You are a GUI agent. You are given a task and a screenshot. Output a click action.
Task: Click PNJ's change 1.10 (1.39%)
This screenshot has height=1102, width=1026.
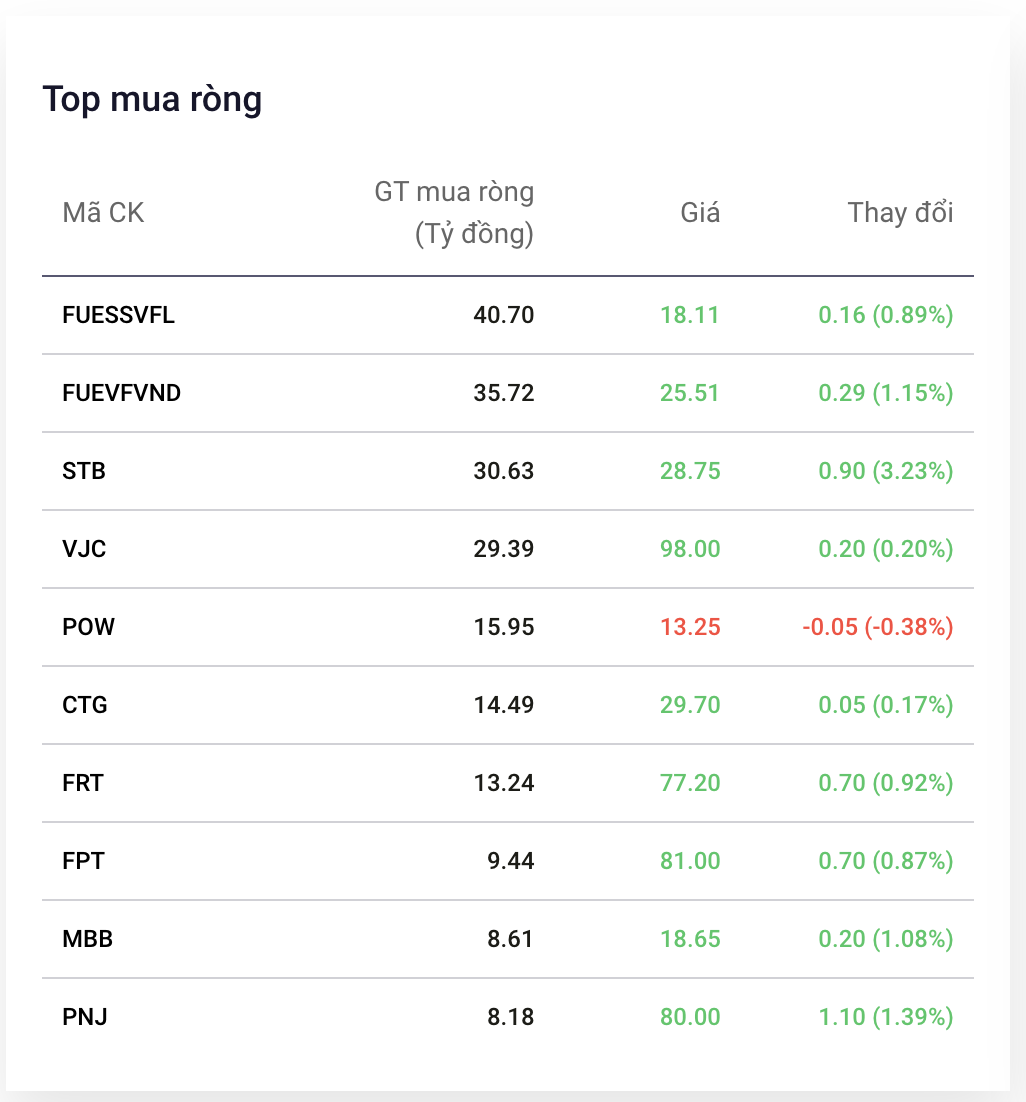pos(885,1017)
